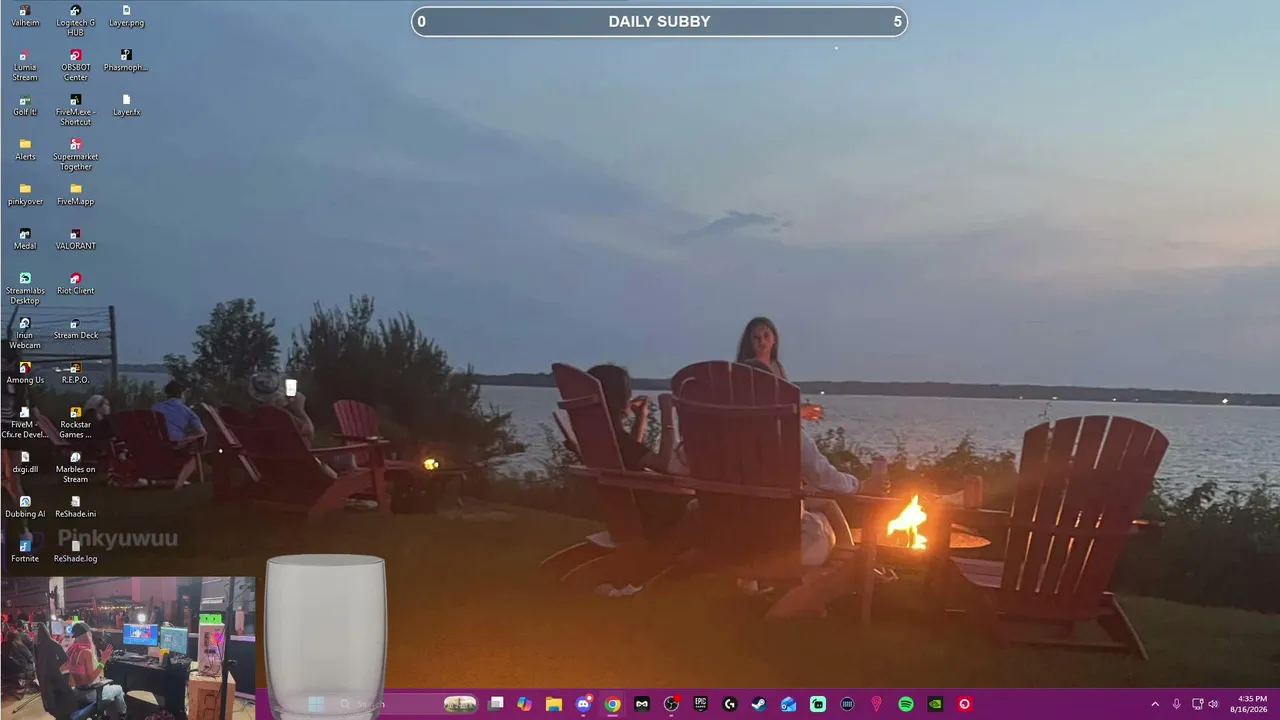This screenshot has height=720, width=1280.
Task: Open the NVIDIA app on taskbar
Action: [x=935, y=704]
